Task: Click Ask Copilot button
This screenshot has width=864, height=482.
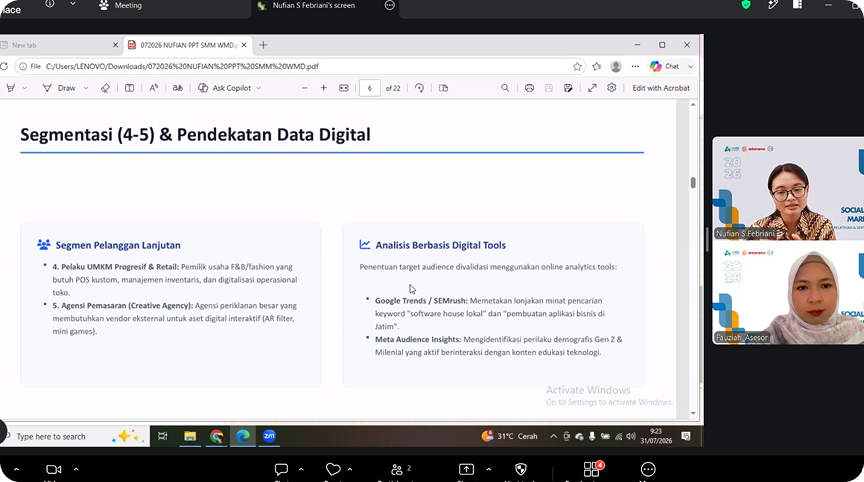Action: pos(224,88)
